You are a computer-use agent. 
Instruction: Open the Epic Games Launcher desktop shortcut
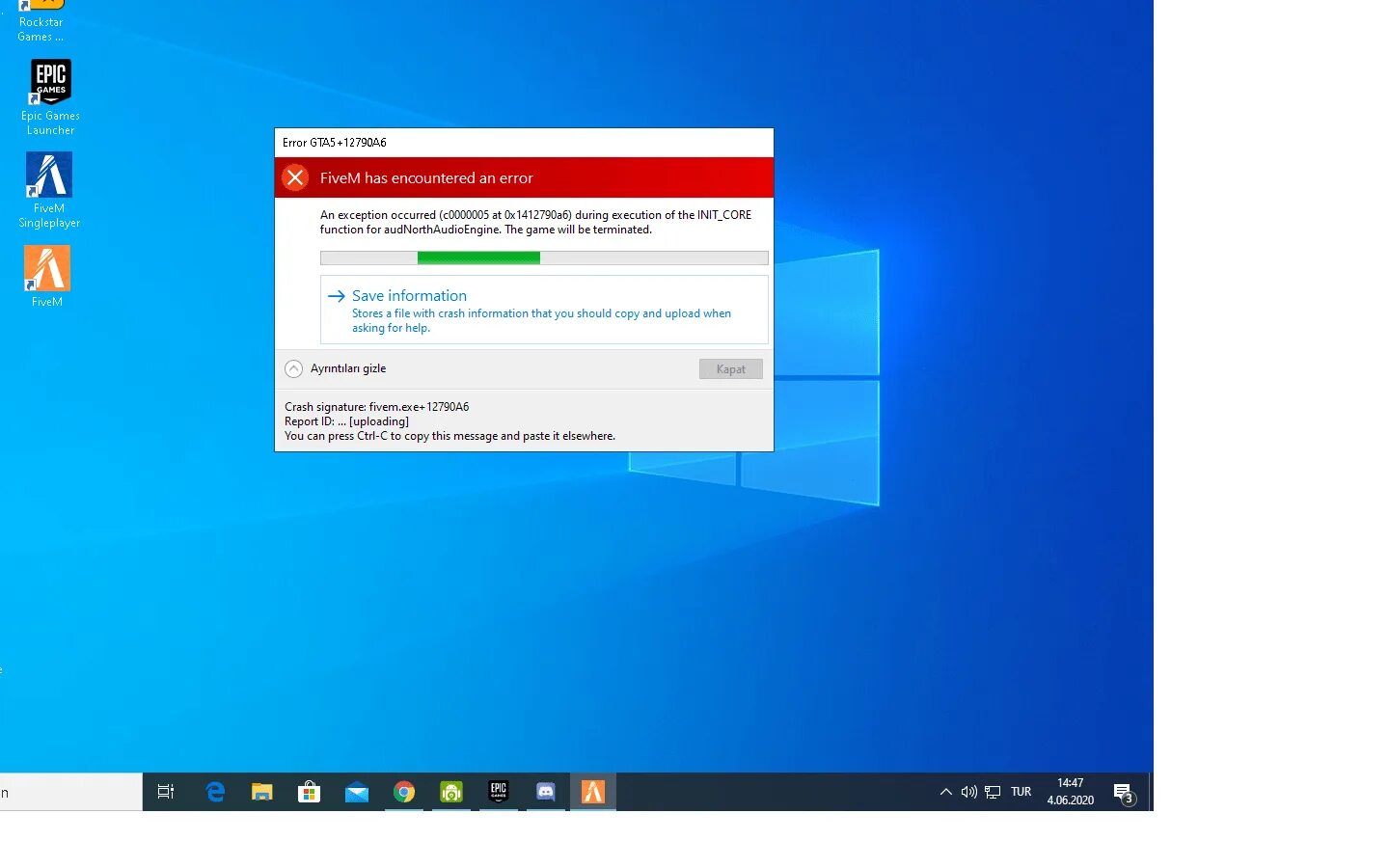(50, 97)
